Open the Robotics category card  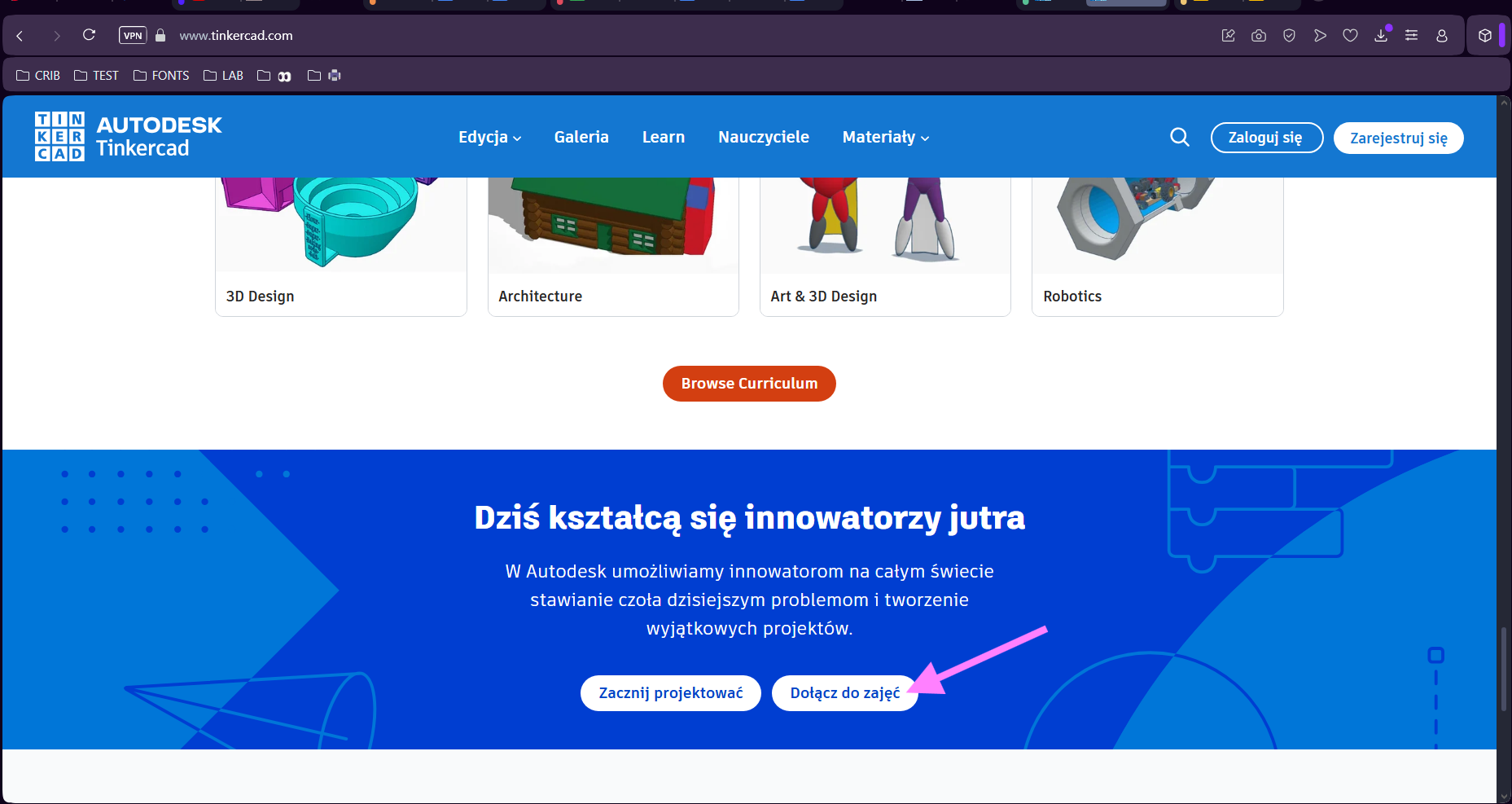coord(1156,244)
